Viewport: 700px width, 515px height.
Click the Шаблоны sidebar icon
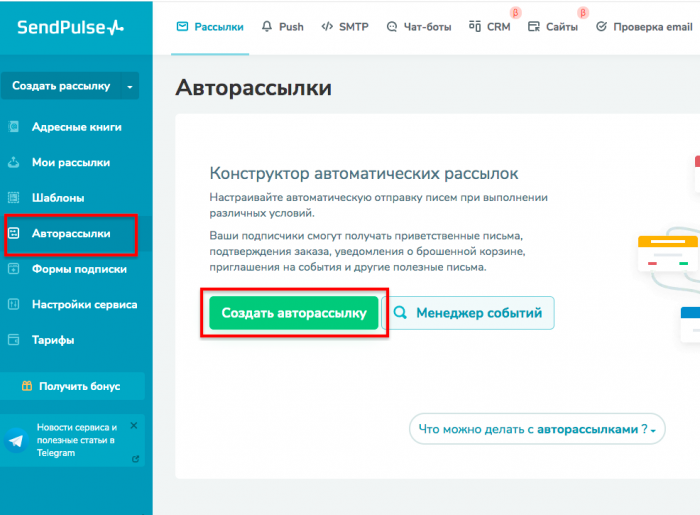click(x=14, y=198)
